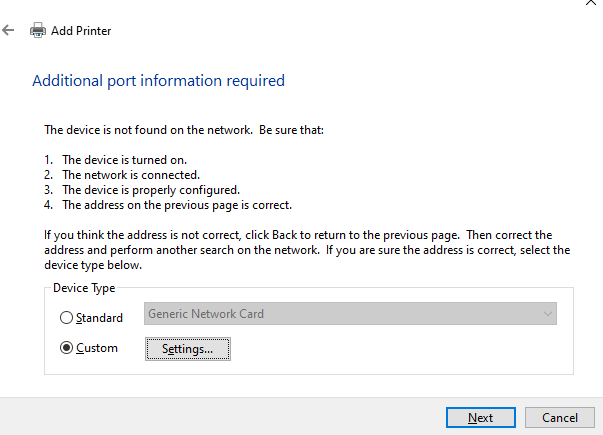Click the line 'The device is turned on'

(124, 159)
